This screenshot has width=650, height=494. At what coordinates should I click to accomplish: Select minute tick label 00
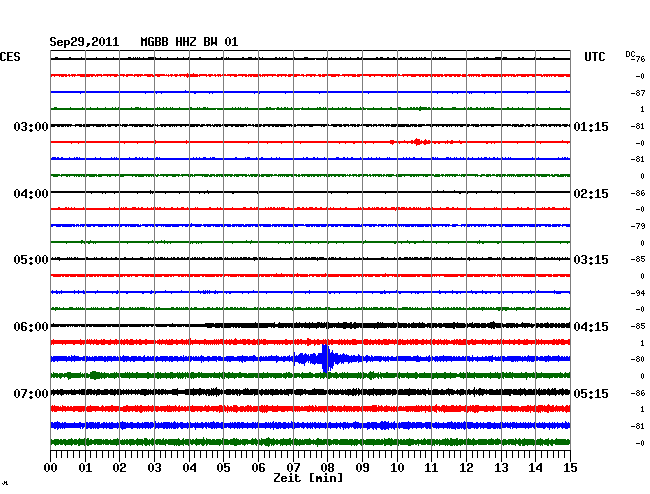coord(51,467)
